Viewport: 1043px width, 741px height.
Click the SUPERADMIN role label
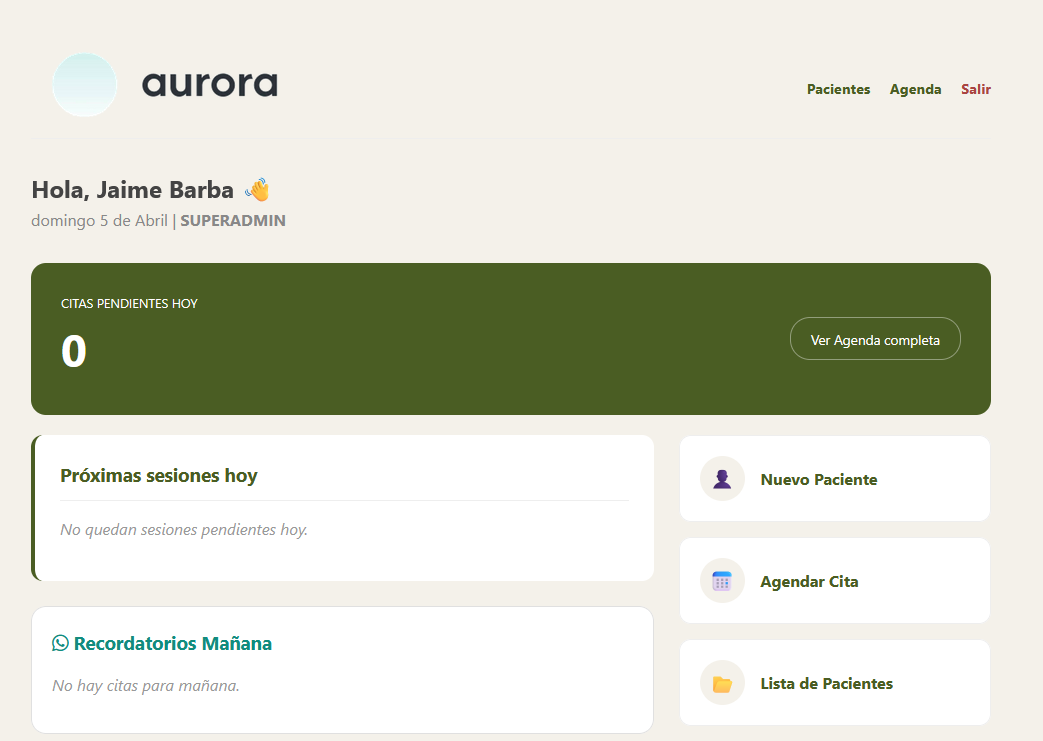pyautogui.click(x=232, y=221)
